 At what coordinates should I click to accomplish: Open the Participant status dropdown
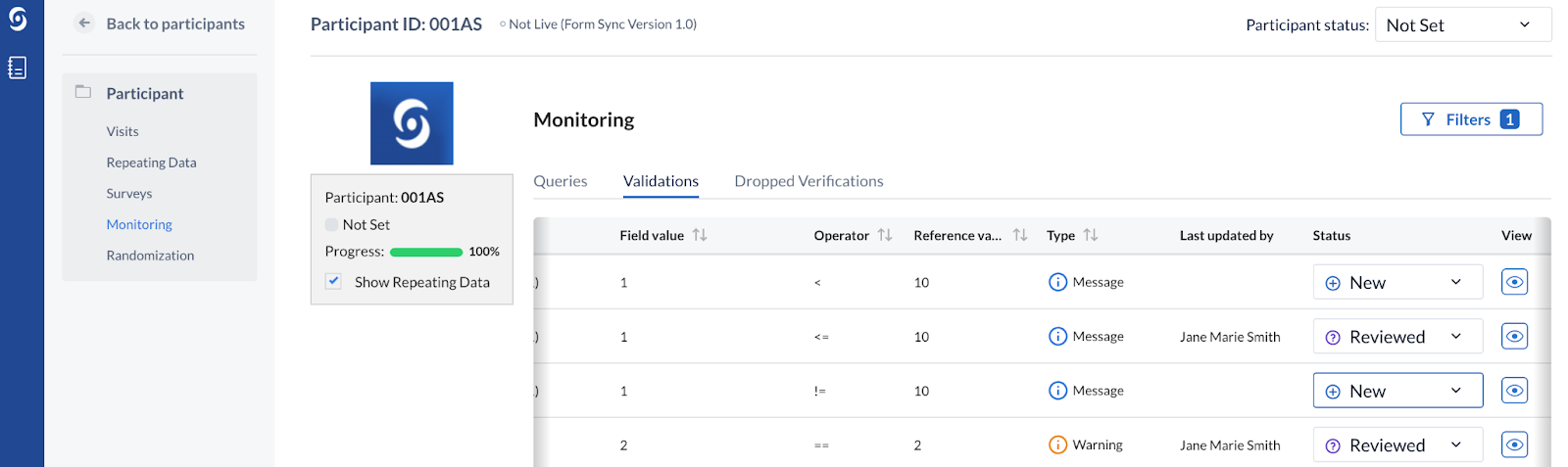click(x=1462, y=25)
